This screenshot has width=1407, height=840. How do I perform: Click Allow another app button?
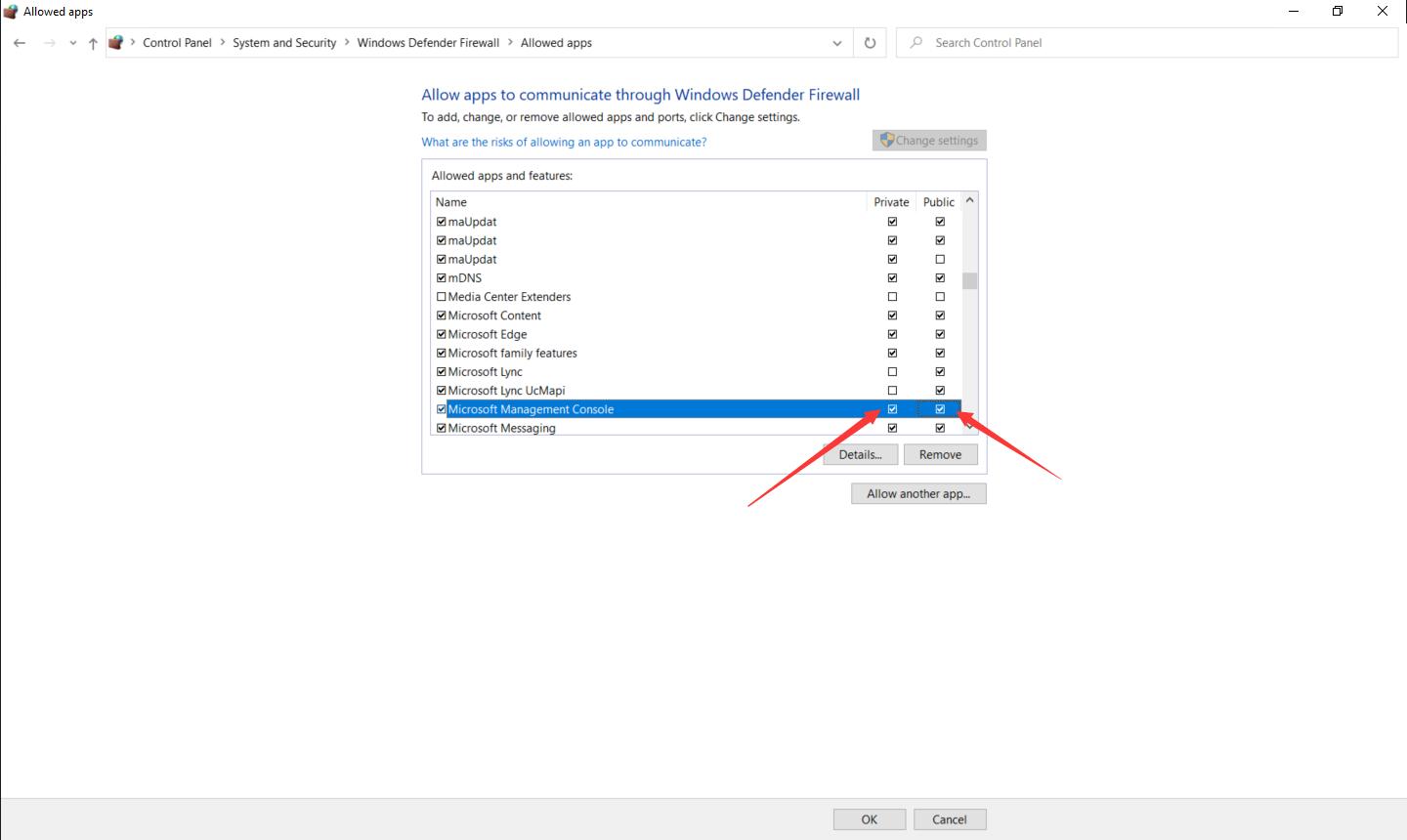[x=918, y=493]
